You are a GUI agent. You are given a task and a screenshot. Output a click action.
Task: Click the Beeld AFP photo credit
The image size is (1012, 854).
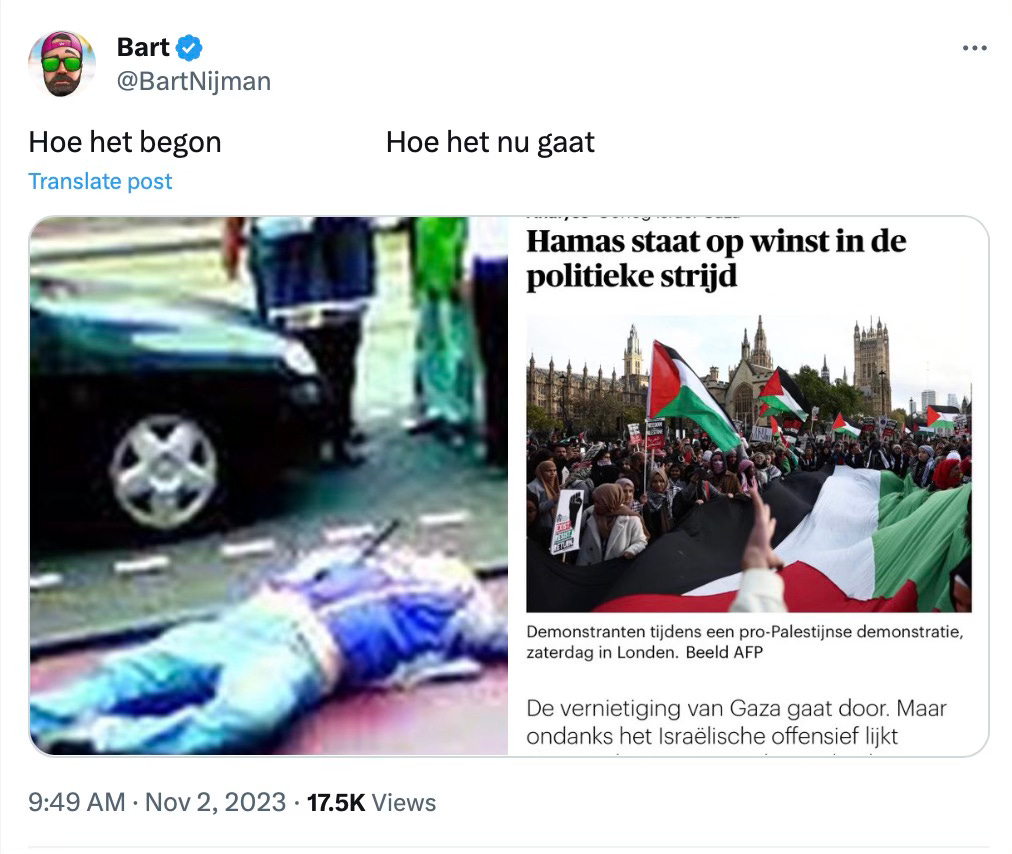tap(724, 652)
